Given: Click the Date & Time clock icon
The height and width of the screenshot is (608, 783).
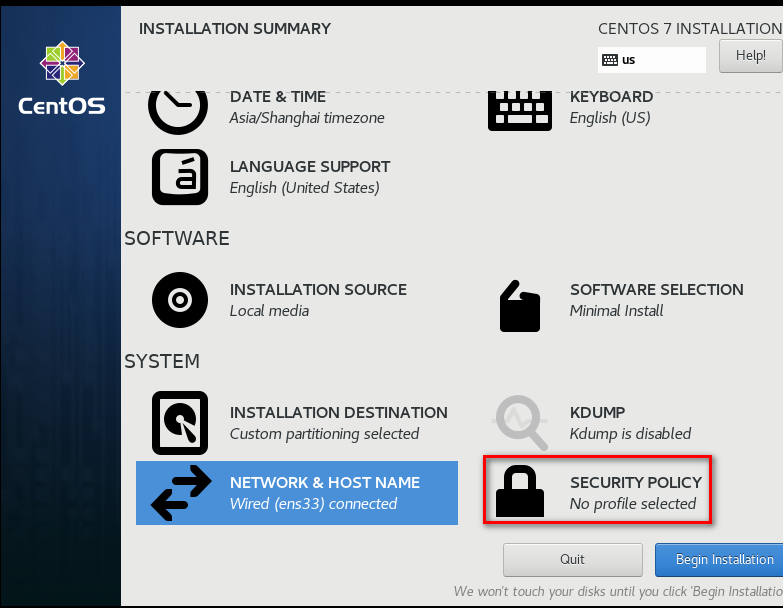Looking at the screenshot, I should coord(178,113).
